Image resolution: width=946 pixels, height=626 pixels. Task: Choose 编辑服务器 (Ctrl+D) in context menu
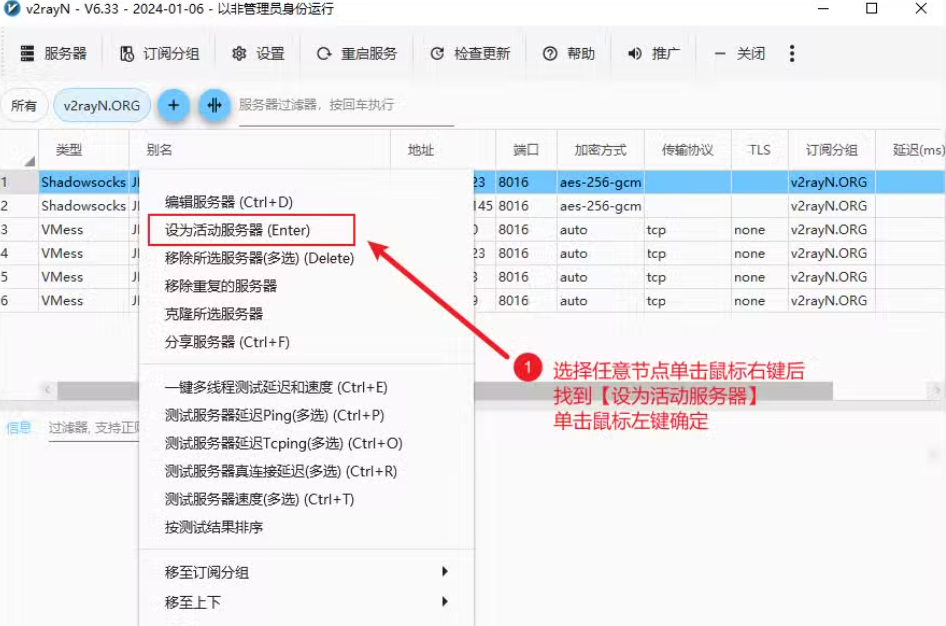[x=229, y=202]
